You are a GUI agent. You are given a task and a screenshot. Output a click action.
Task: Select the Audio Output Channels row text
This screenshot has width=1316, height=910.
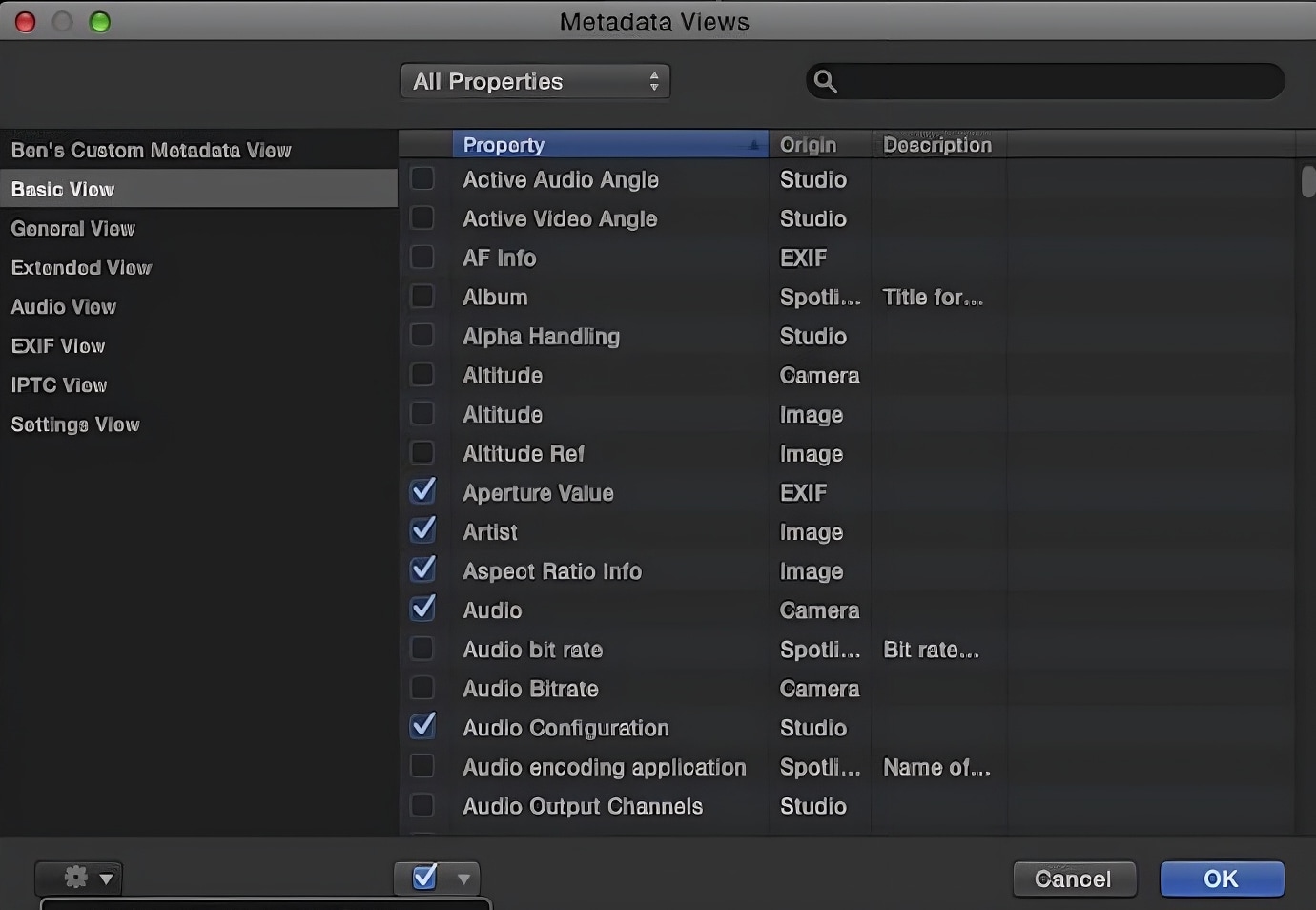click(583, 806)
